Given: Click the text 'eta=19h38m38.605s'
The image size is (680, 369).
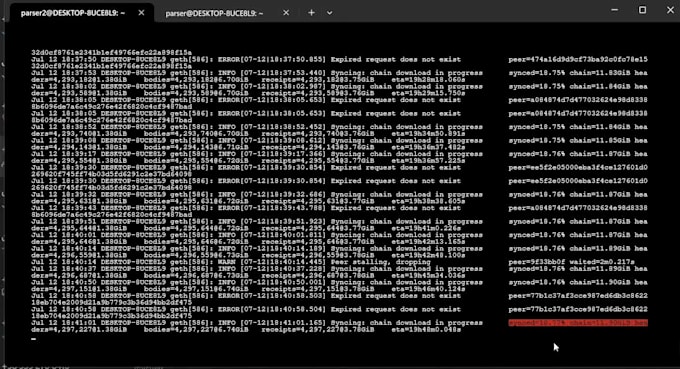Looking at the screenshot, I should 428,201.
